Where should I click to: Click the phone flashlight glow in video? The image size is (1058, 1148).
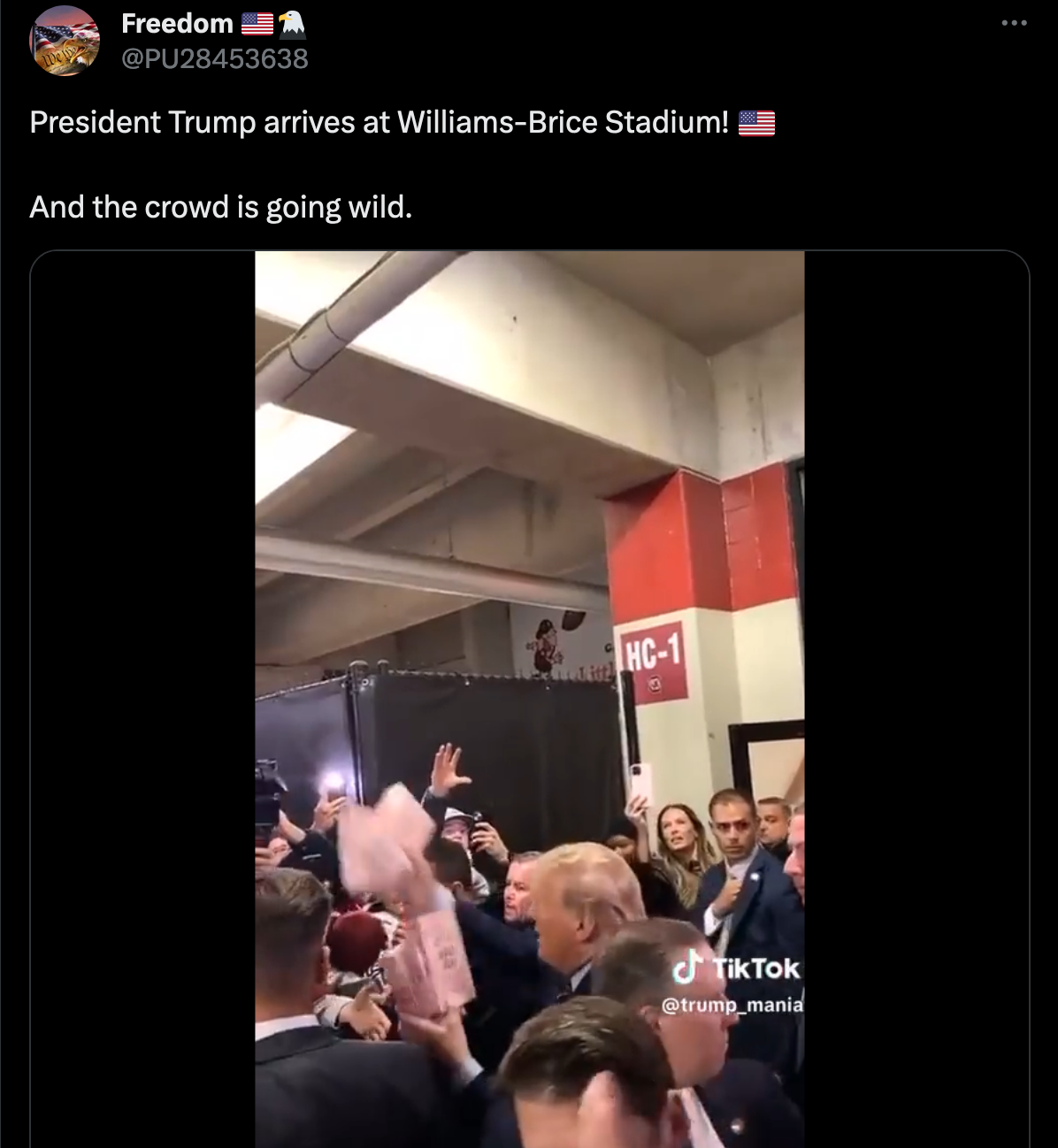tap(333, 782)
